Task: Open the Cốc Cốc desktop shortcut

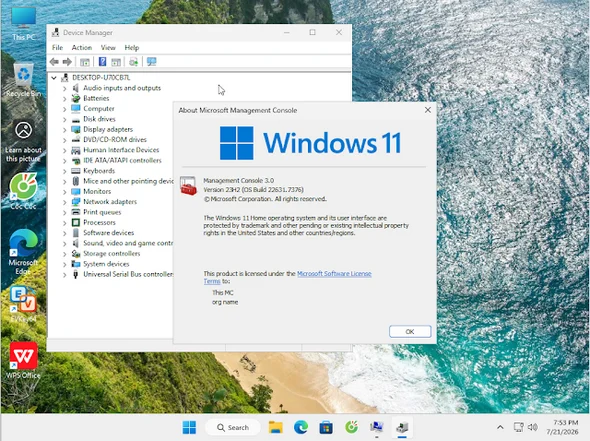Action: coord(23,191)
